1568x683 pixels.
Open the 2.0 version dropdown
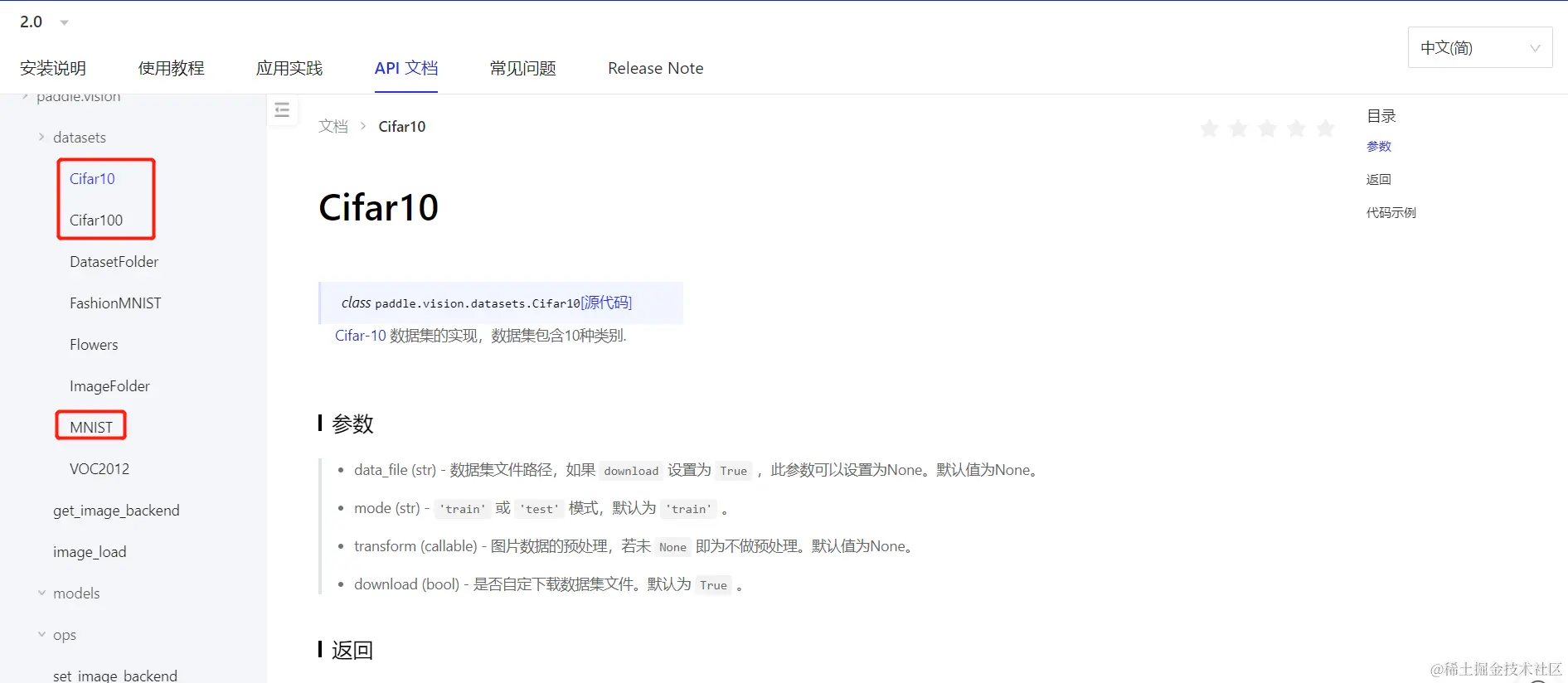[x=44, y=22]
